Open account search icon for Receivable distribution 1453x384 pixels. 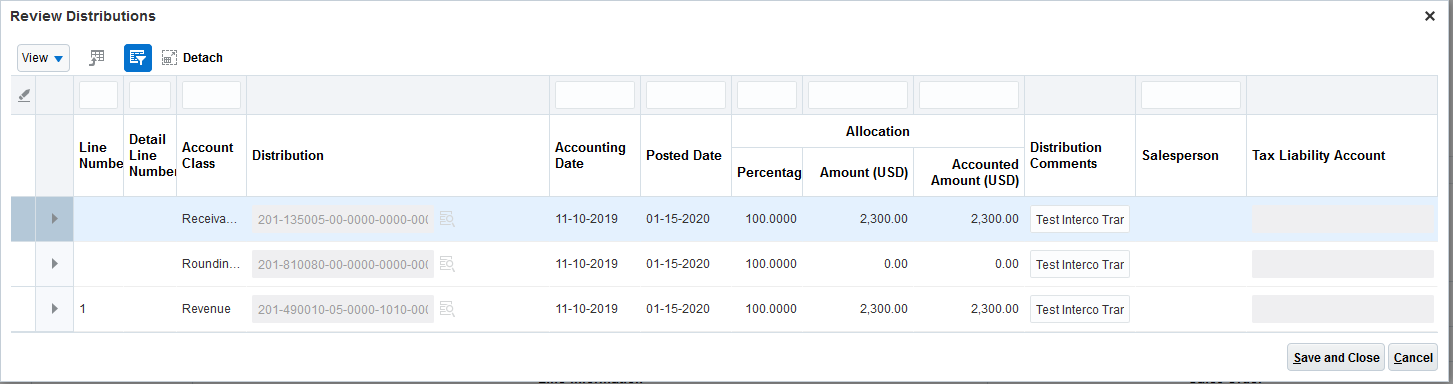click(447, 219)
